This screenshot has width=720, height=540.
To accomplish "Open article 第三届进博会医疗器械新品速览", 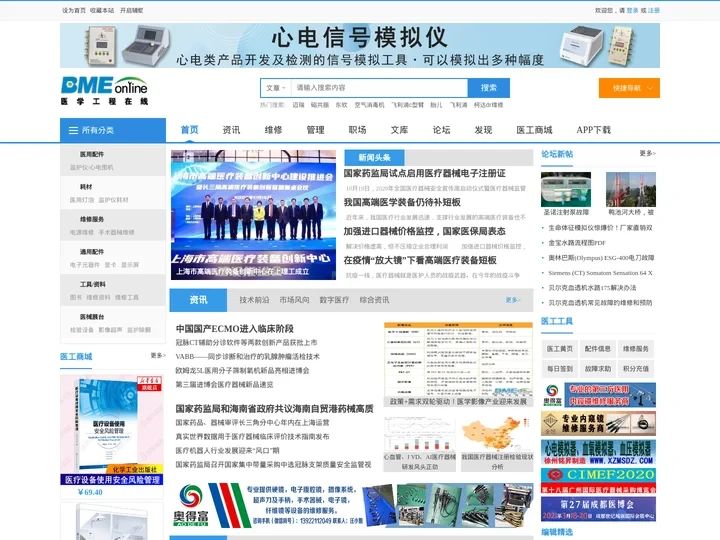I will pos(224,384).
